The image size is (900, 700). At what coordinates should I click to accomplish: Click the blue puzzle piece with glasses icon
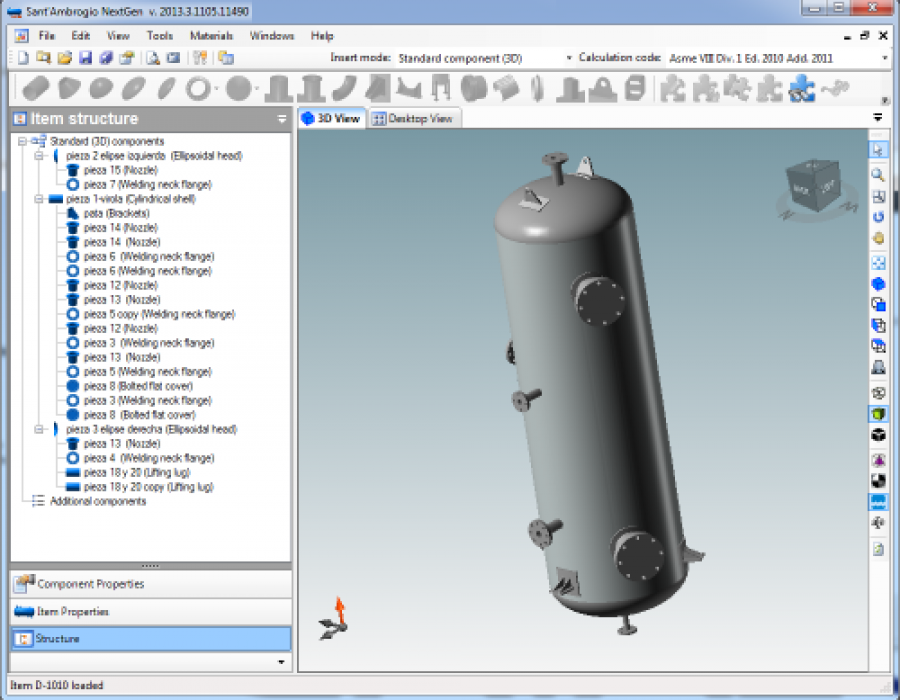click(x=802, y=89)
